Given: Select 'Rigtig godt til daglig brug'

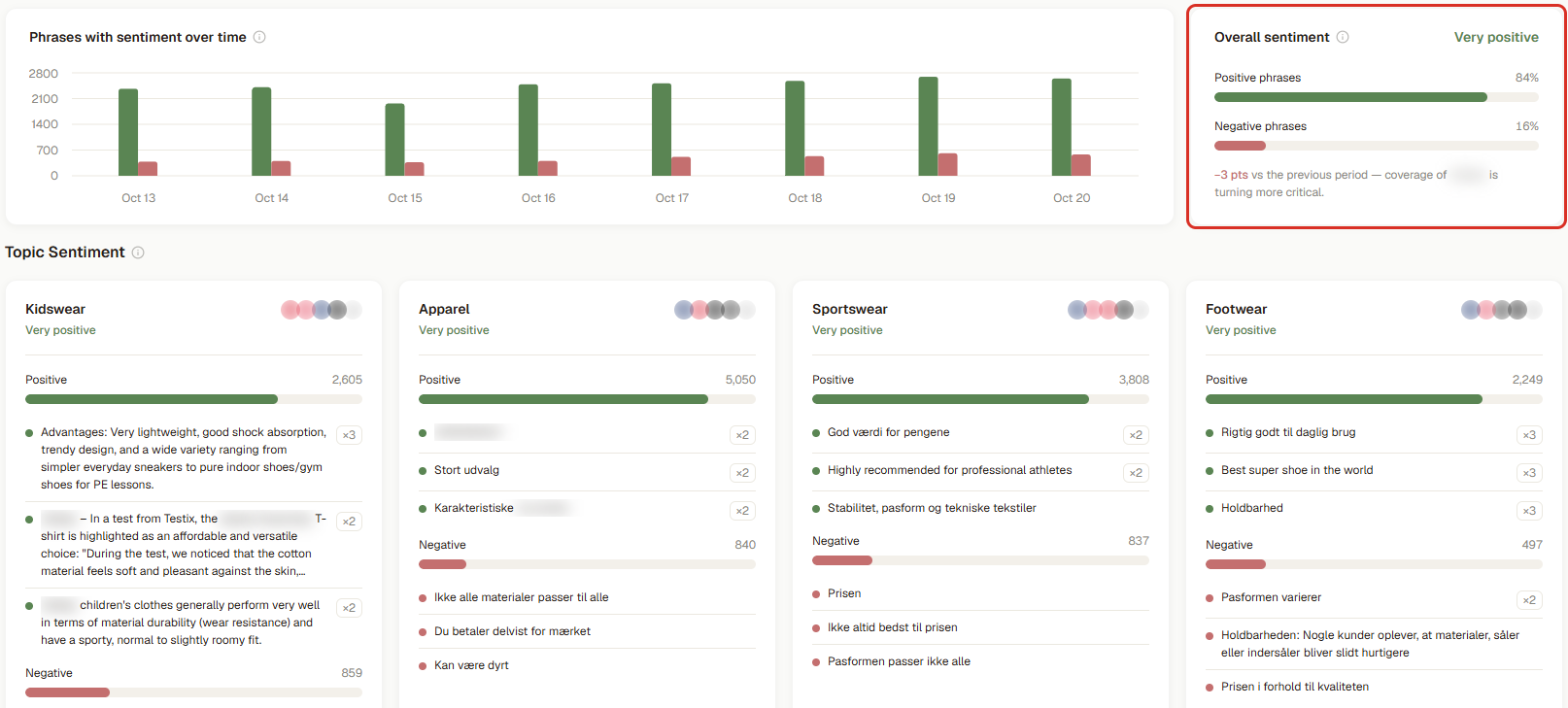Looking at the screenshot, I should point(1288,432).
